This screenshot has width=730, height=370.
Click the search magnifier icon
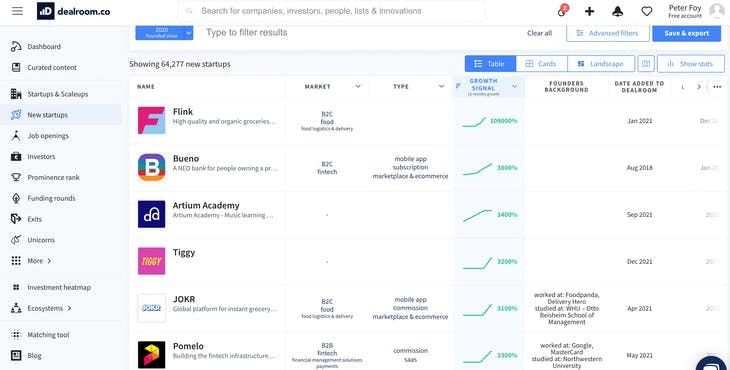pos(189,11)
